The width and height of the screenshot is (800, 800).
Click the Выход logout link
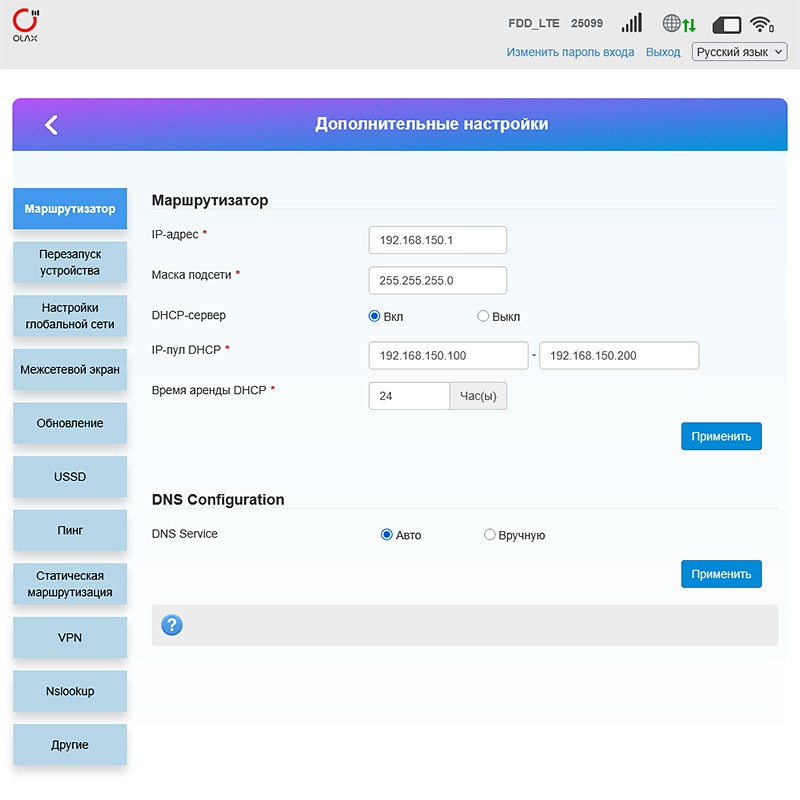tap(663, 52)
